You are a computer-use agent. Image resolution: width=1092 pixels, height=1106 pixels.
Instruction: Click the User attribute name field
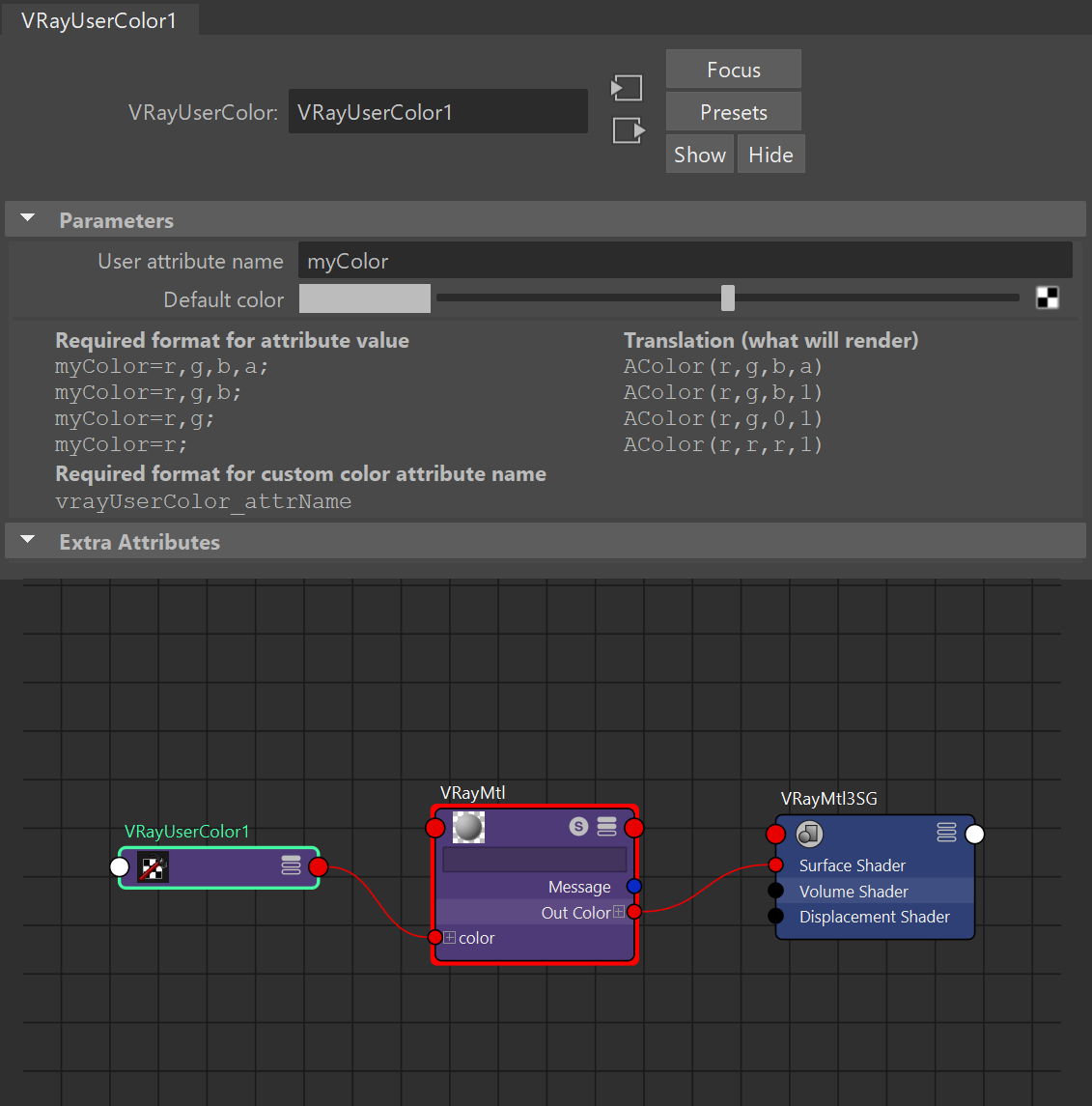point(686,260)
